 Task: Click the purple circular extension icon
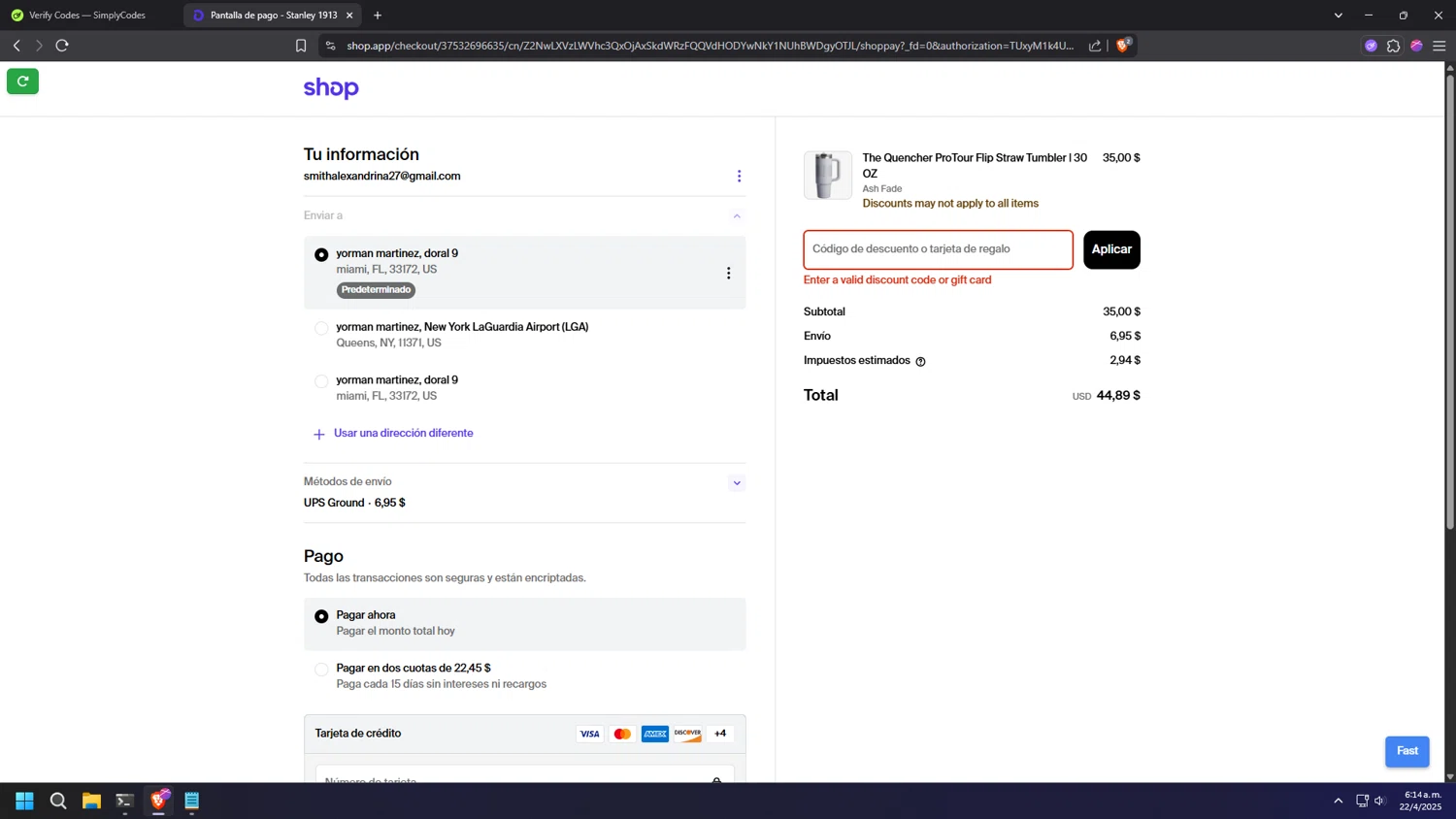[1371, 46]
